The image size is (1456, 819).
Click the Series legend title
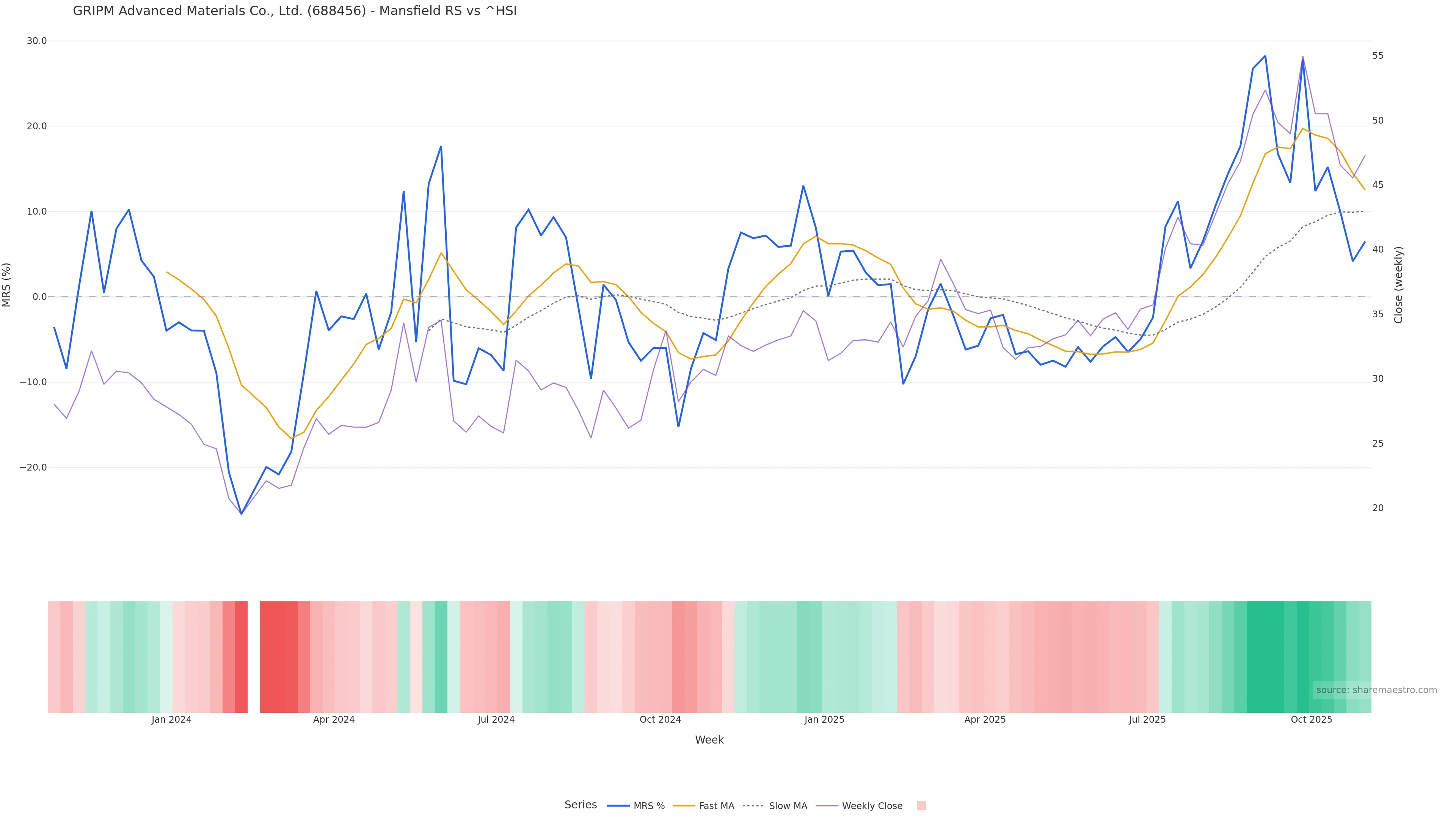(x=581, y=805)
